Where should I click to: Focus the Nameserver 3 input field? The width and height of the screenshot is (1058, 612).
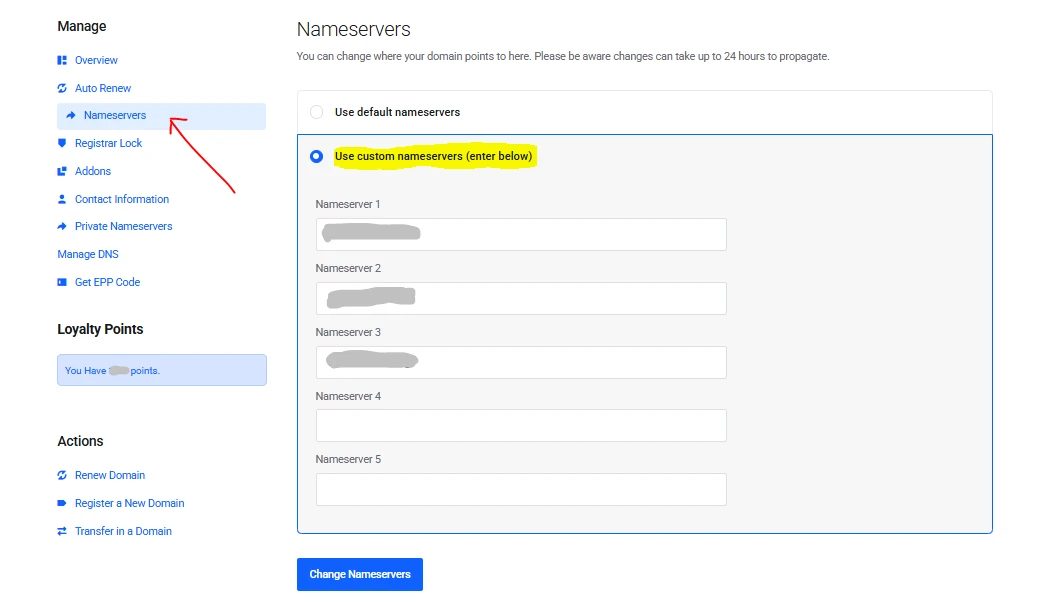[521, 362]
